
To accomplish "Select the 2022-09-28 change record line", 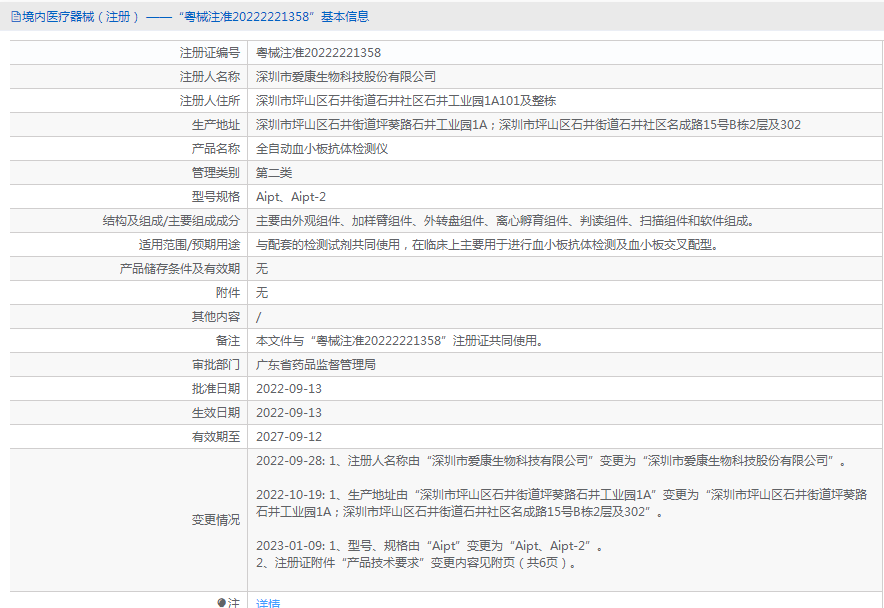I will click(x=551, y=461).
